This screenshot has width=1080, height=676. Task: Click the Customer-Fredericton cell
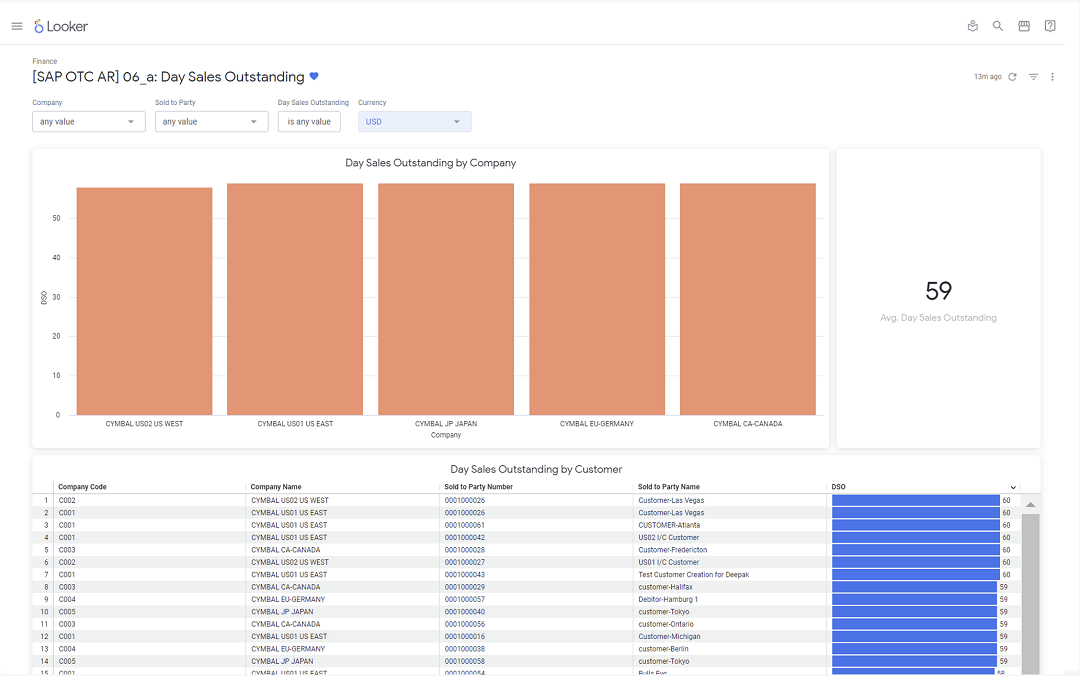pyautogui.click(x=672, y=550)
